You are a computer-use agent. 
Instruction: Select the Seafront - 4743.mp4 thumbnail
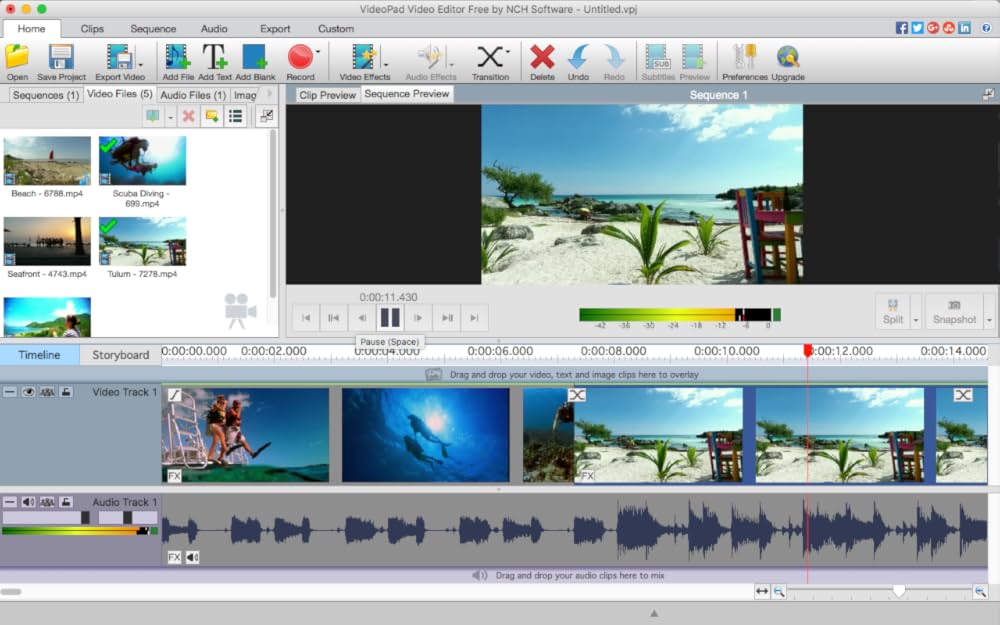(47, 241)
